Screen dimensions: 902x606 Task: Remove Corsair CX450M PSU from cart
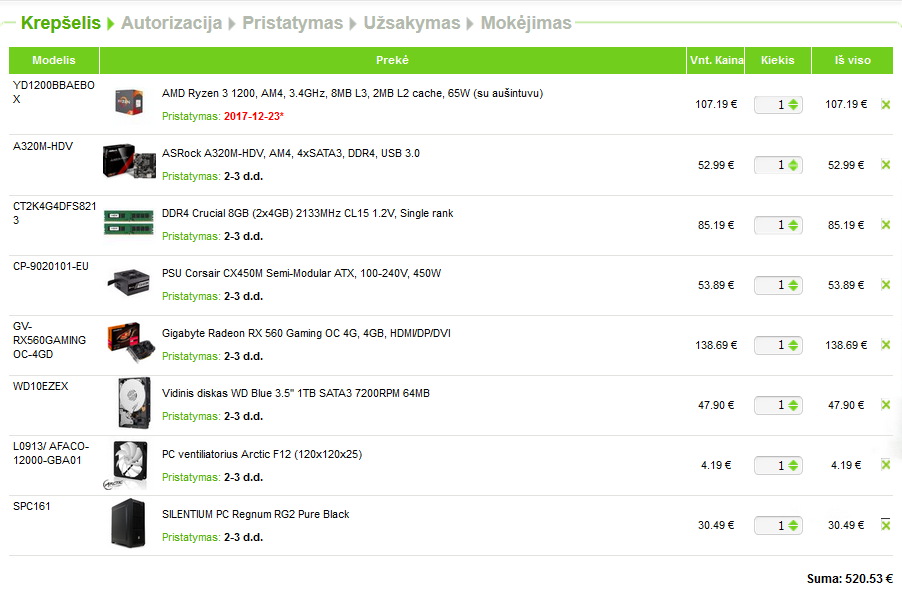tap(885, 285)
